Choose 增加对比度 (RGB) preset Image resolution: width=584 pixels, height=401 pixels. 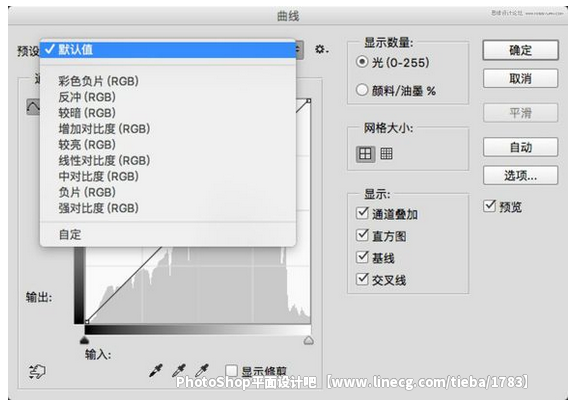(x=168, y=128)
